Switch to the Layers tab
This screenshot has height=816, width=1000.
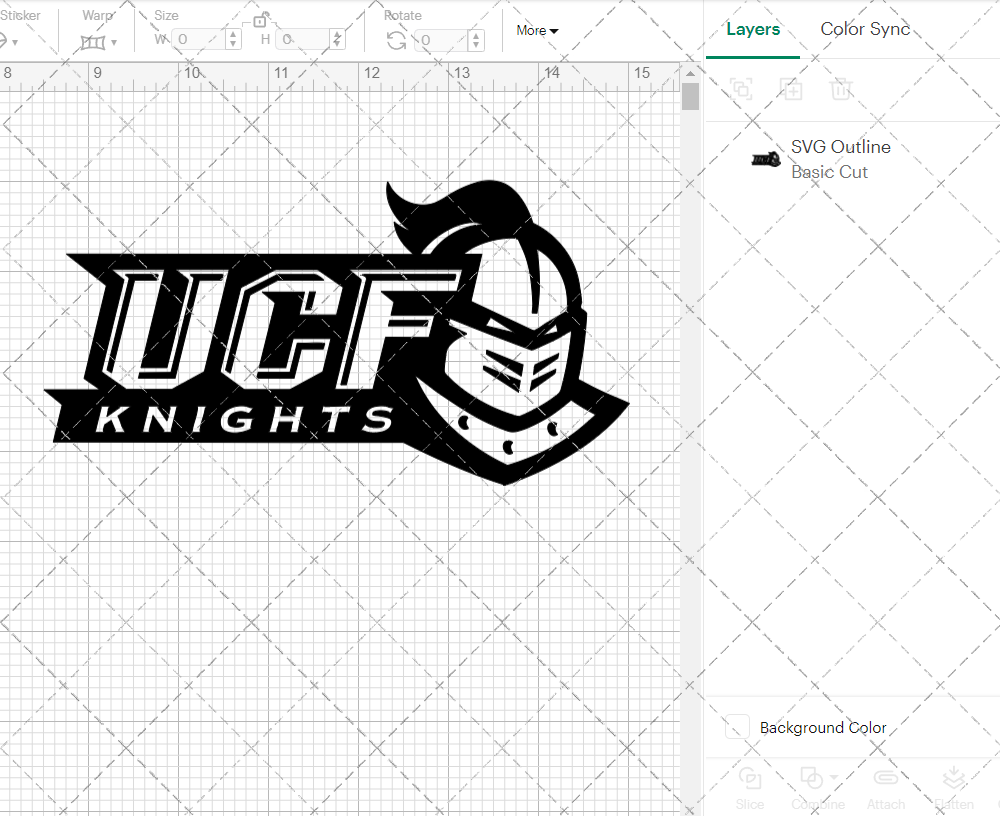[x=753, y=29]
